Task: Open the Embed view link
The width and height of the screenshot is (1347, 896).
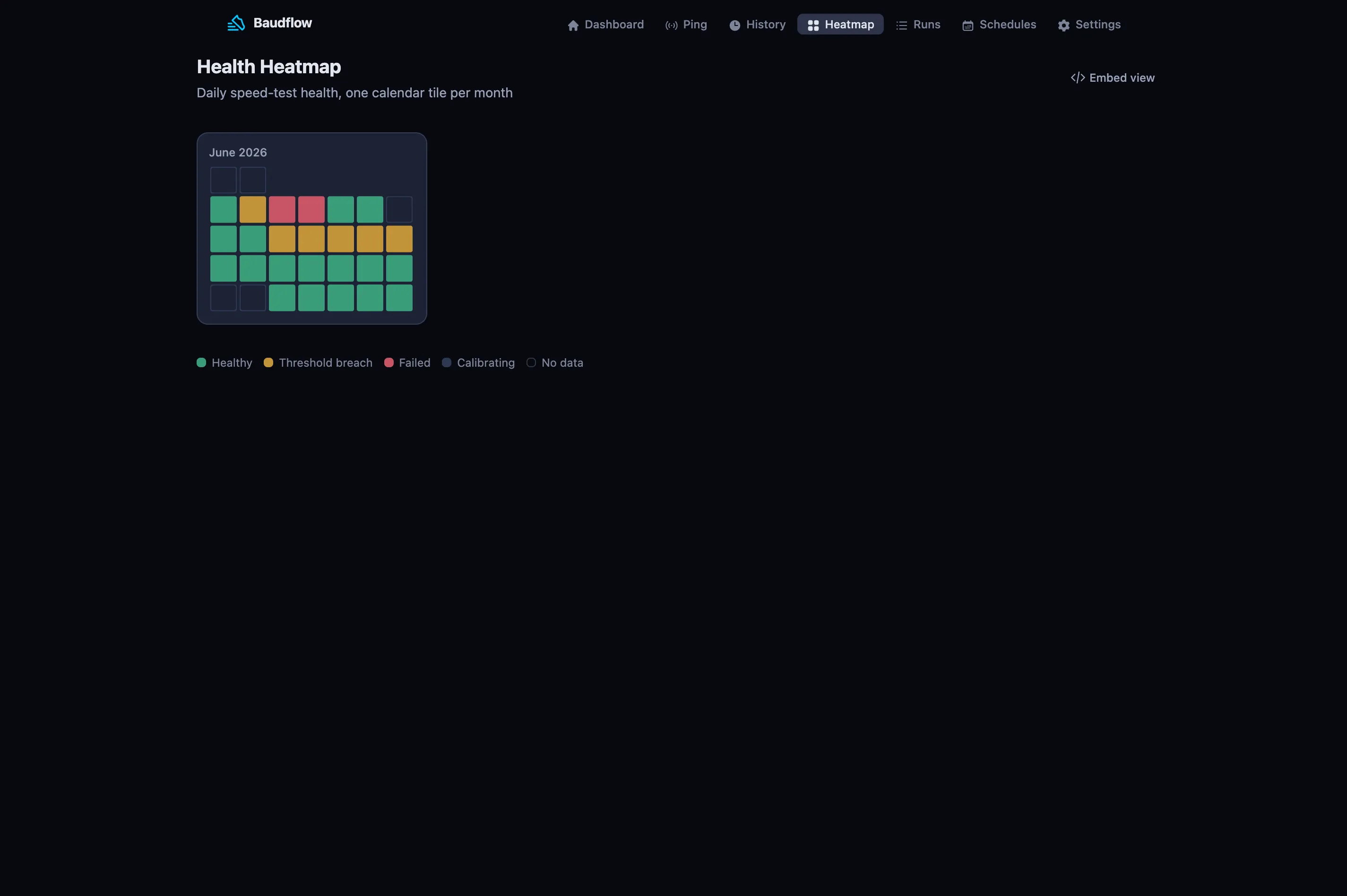Action: click(1113, 78)
